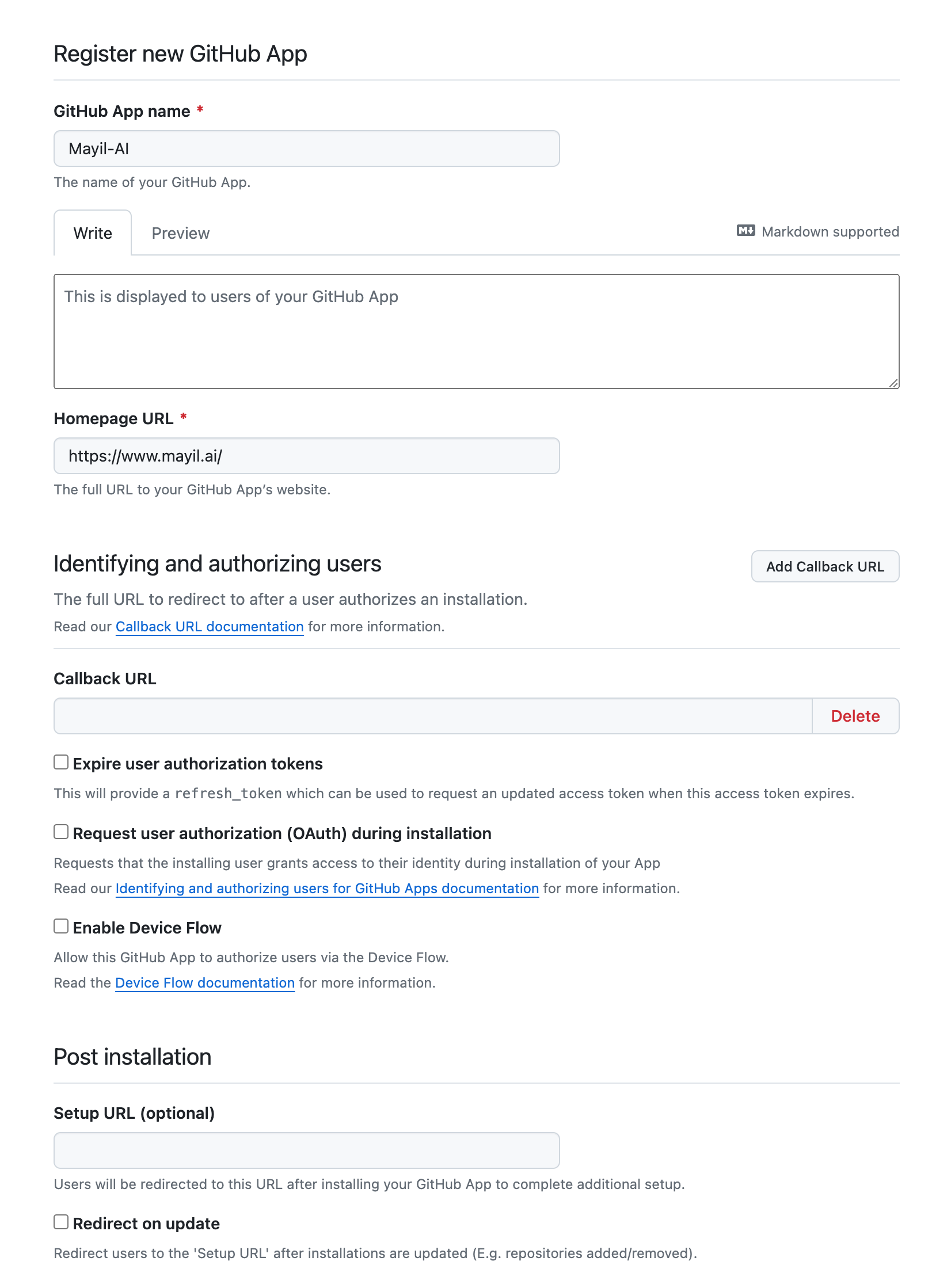The image size is (951, 1288).
Task: Switch to the Preview tab
Action: click(180, 233)
